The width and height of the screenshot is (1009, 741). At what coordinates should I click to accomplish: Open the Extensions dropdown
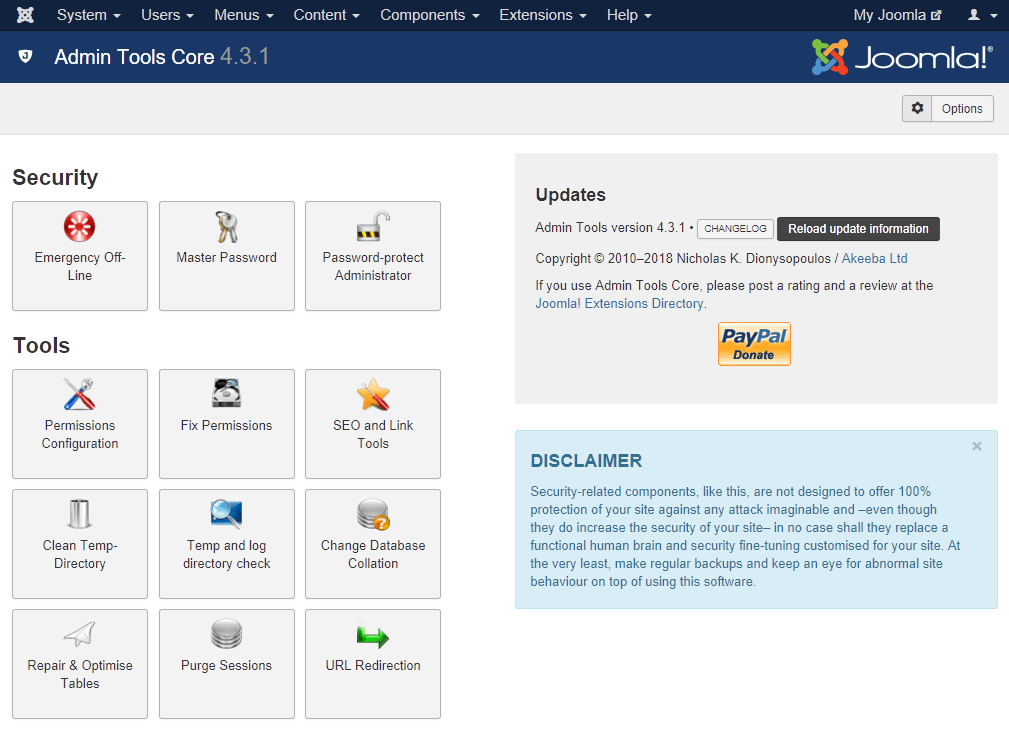[543, 15]
